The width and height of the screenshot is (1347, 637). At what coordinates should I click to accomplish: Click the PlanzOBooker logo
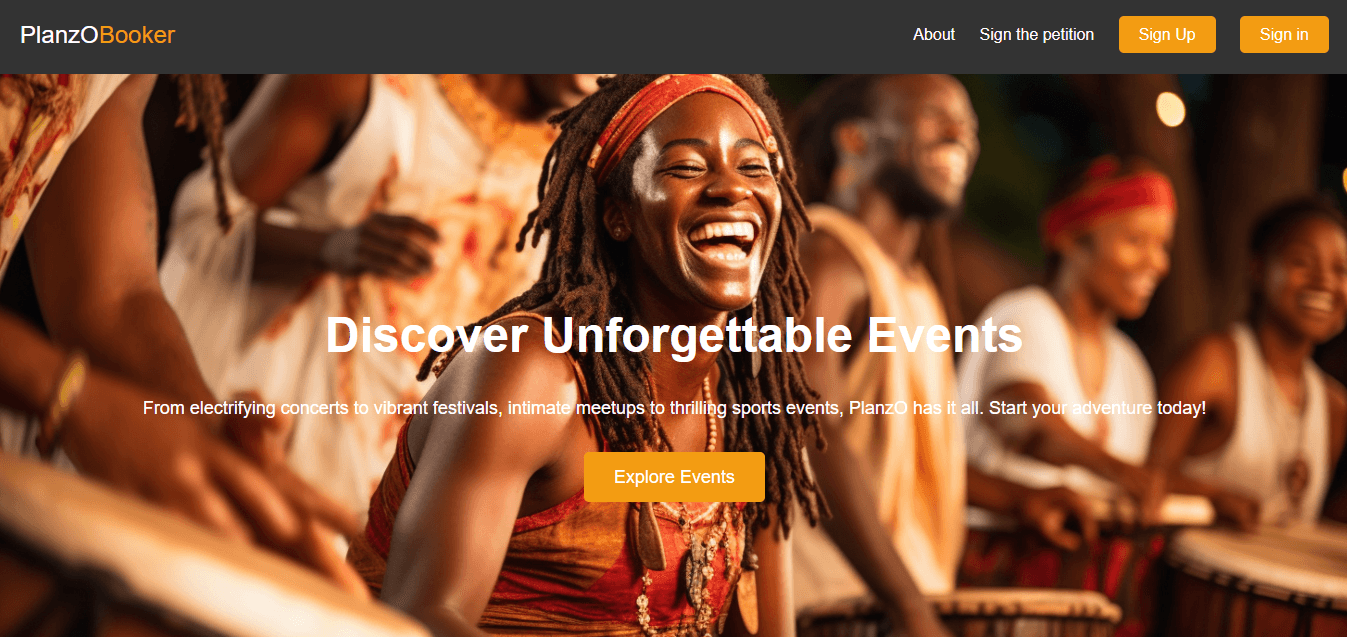pos(98,35)
